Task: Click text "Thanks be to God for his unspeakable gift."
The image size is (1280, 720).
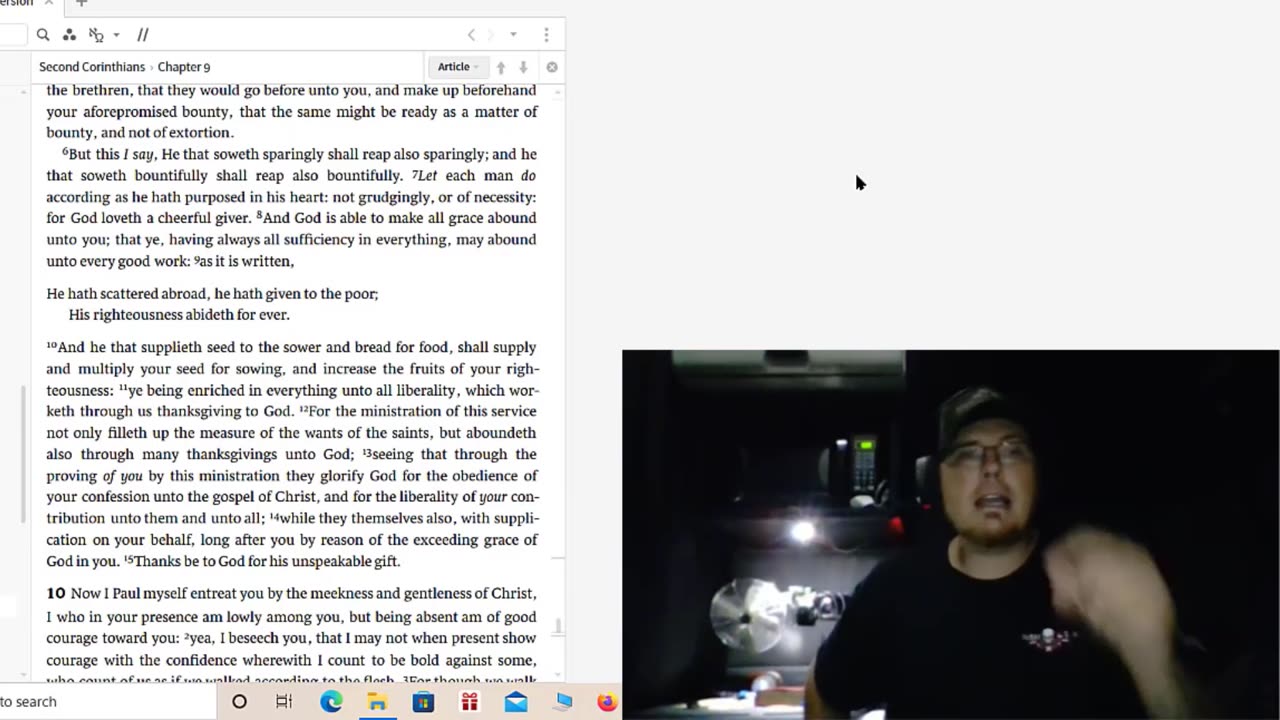Action: click(x=268, y=561)
